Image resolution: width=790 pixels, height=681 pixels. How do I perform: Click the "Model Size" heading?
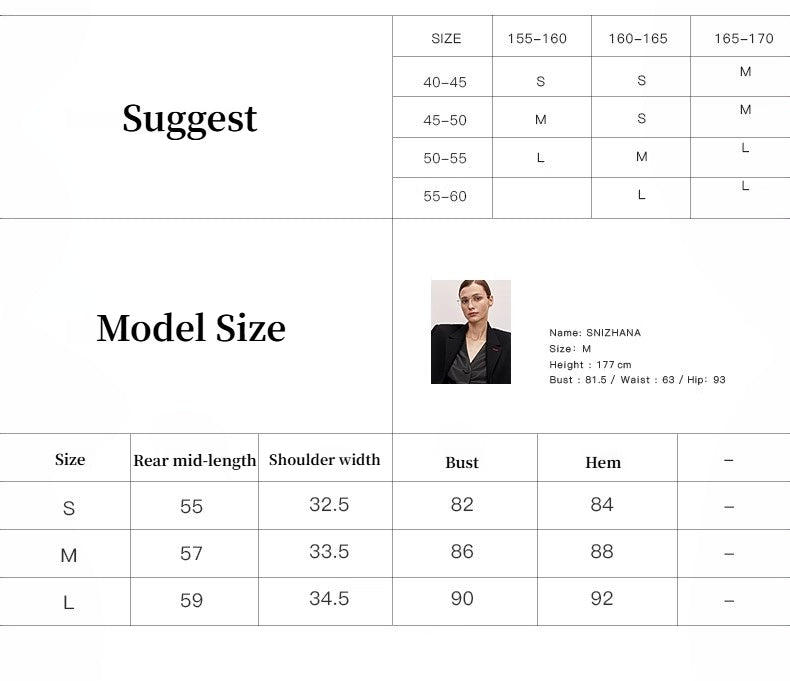[x=191, y=328]
